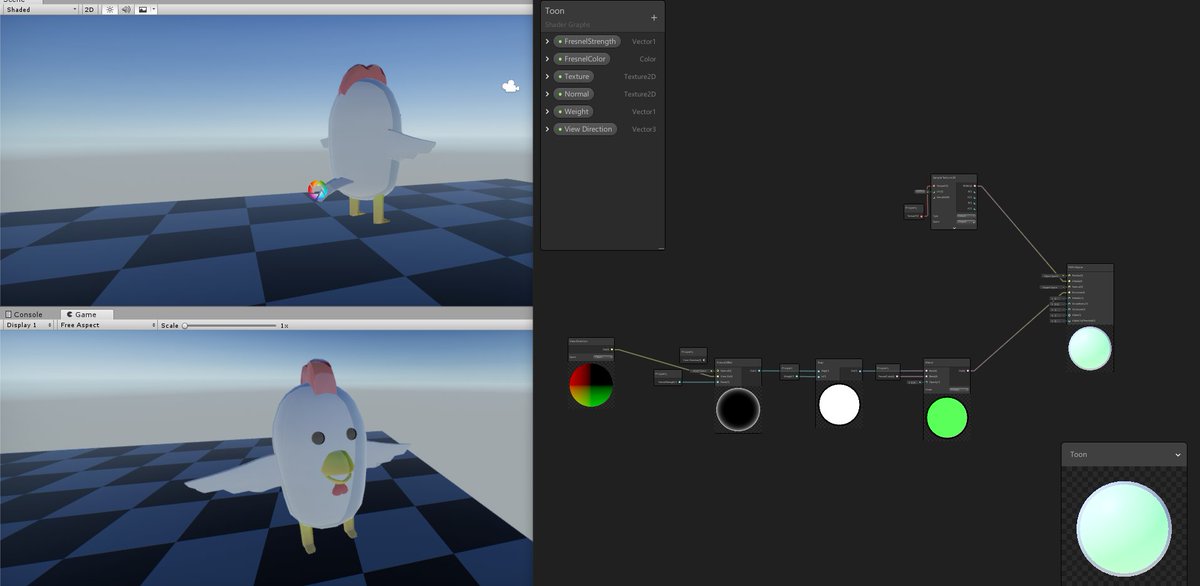Image resolution: width=1200 pixels, height=586 pixels.
Task: Click the colorful transform gizmo by chicken
Action: [x=317, y=190]
